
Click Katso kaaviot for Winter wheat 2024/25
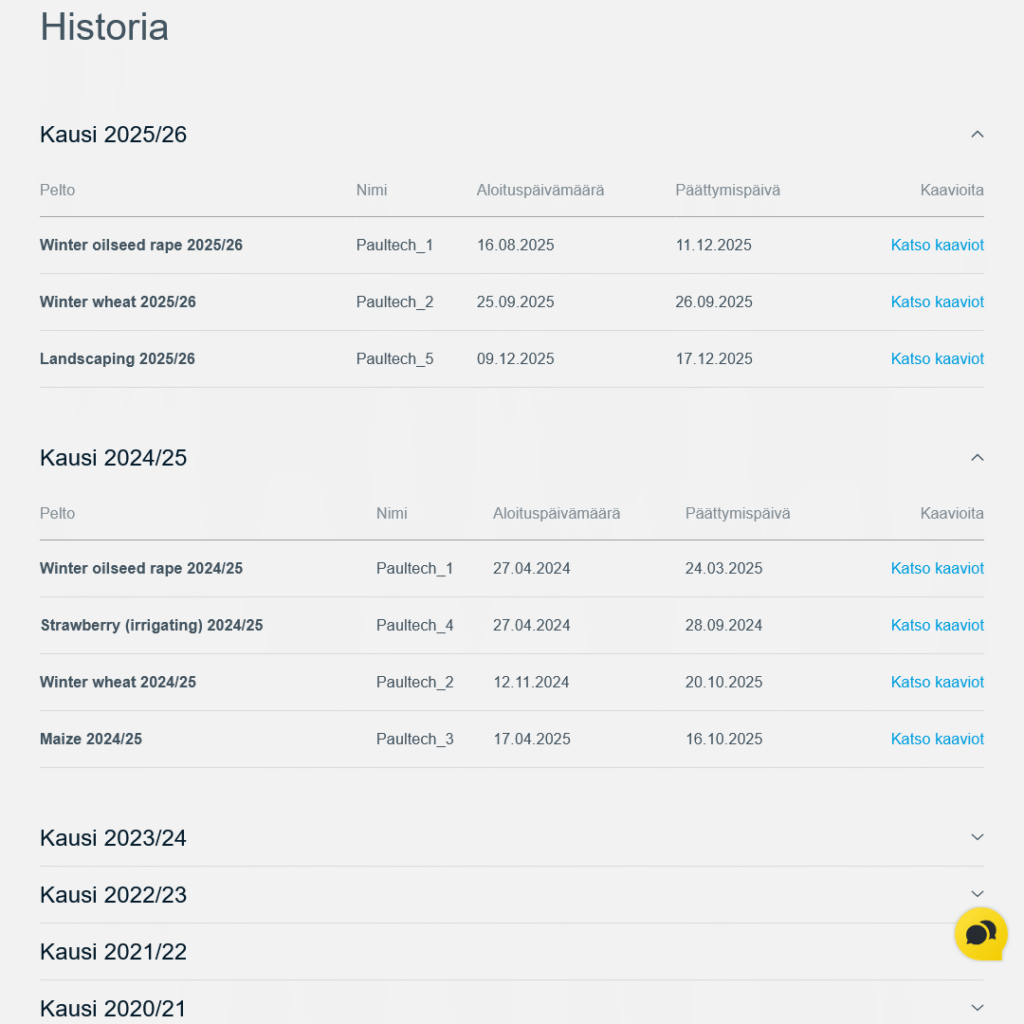[937, 682]
